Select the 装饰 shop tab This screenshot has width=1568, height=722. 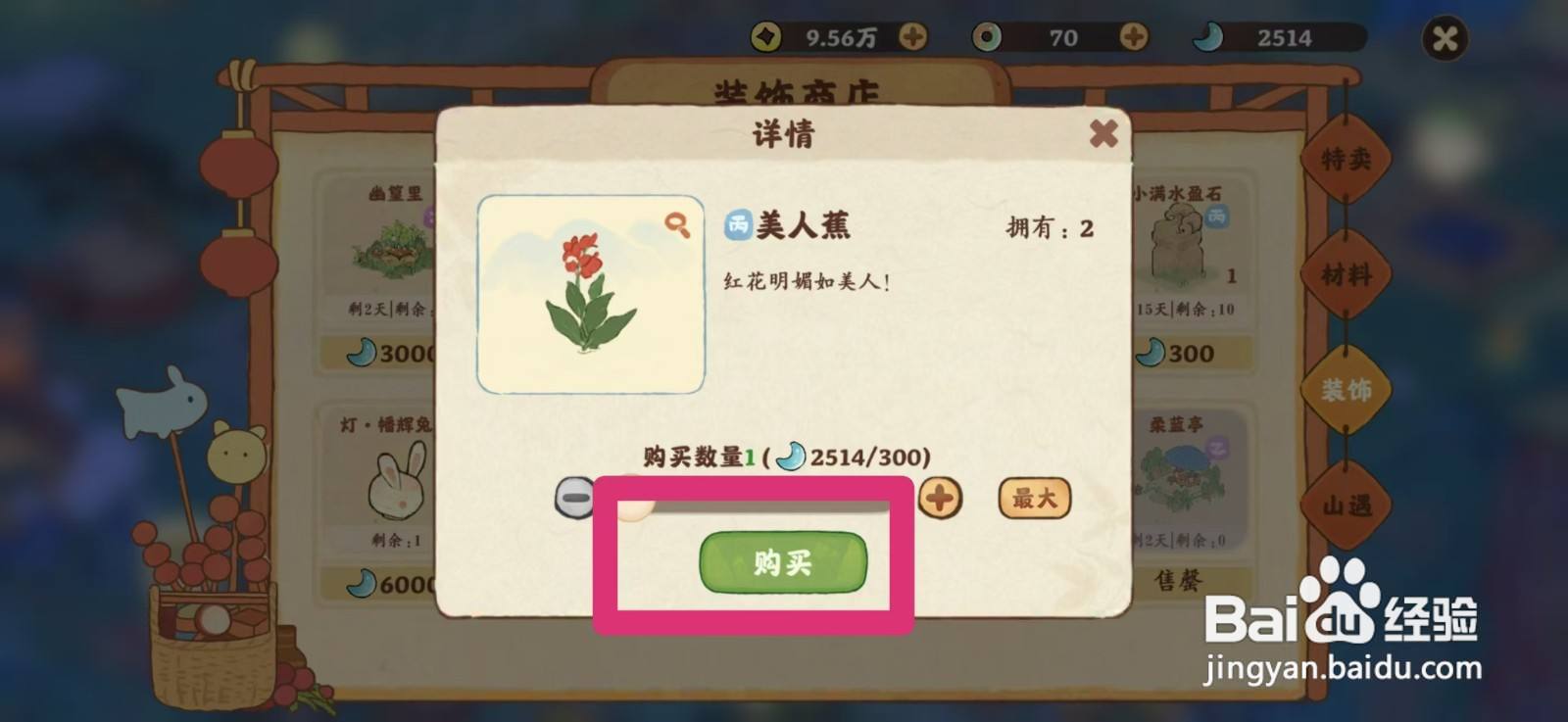[1347, 390]
